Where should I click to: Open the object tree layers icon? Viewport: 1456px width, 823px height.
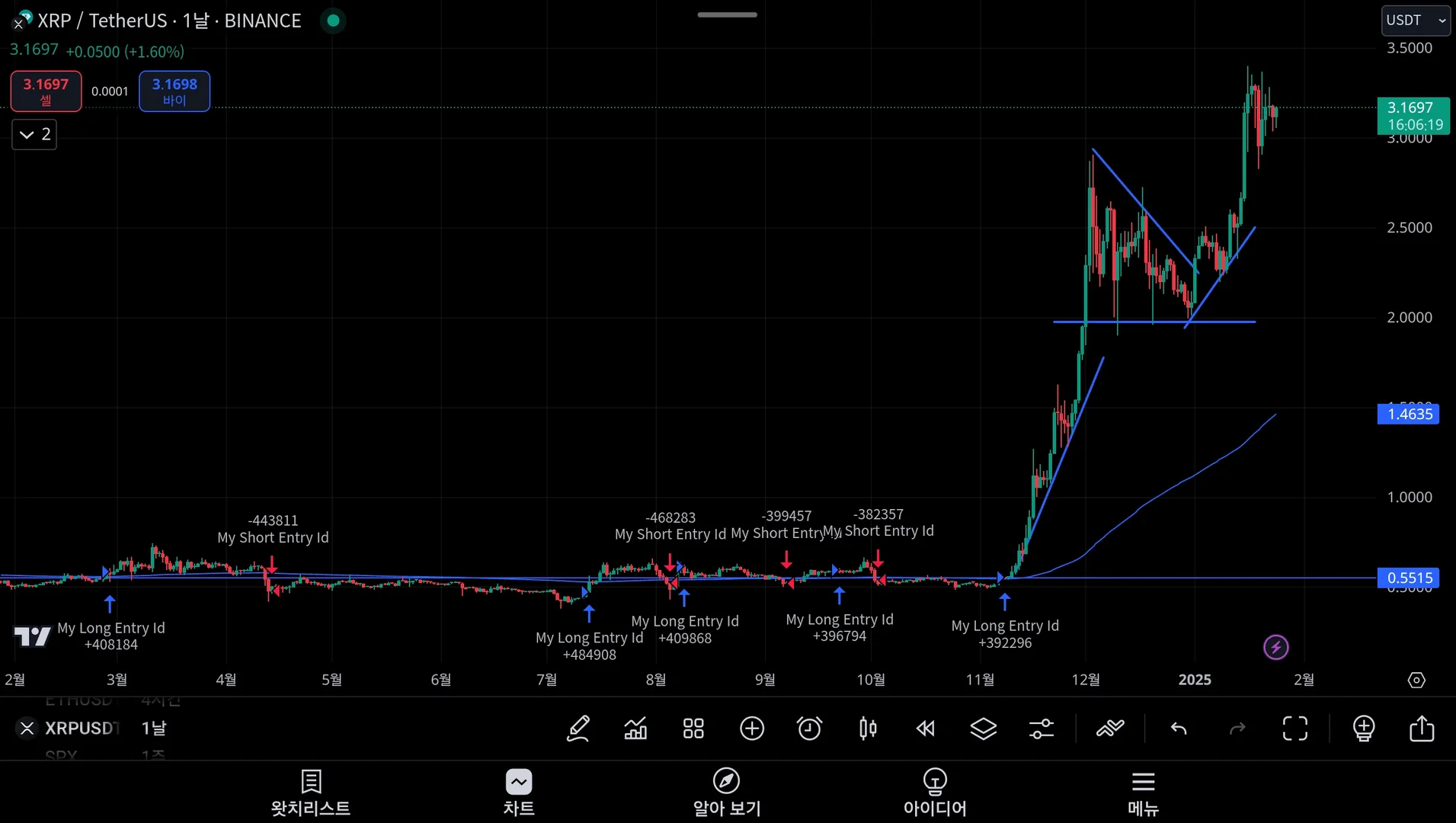pos(984,729)
